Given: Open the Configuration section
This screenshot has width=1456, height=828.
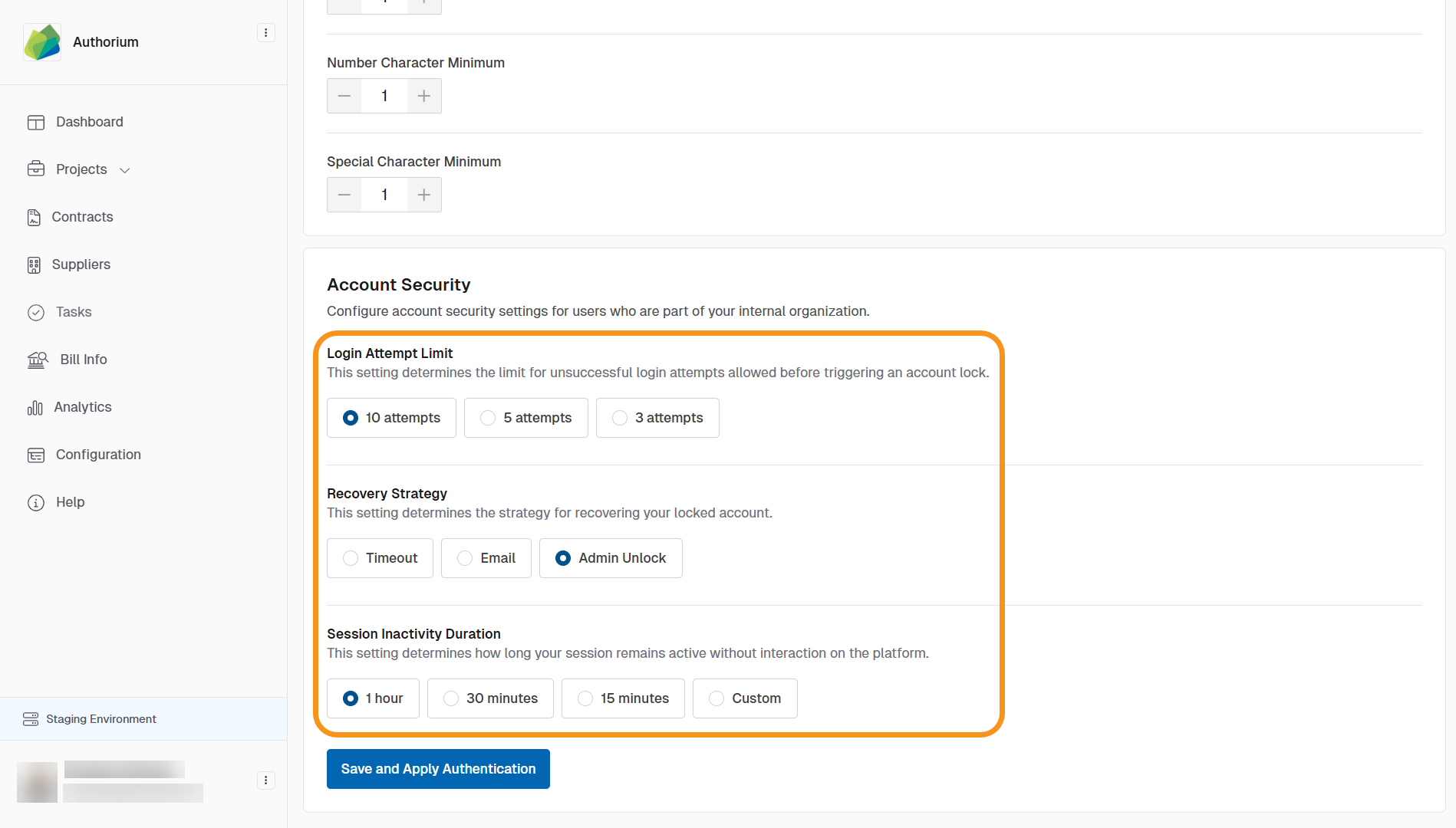Looking at the screenshot, I should tap(98, 455).
